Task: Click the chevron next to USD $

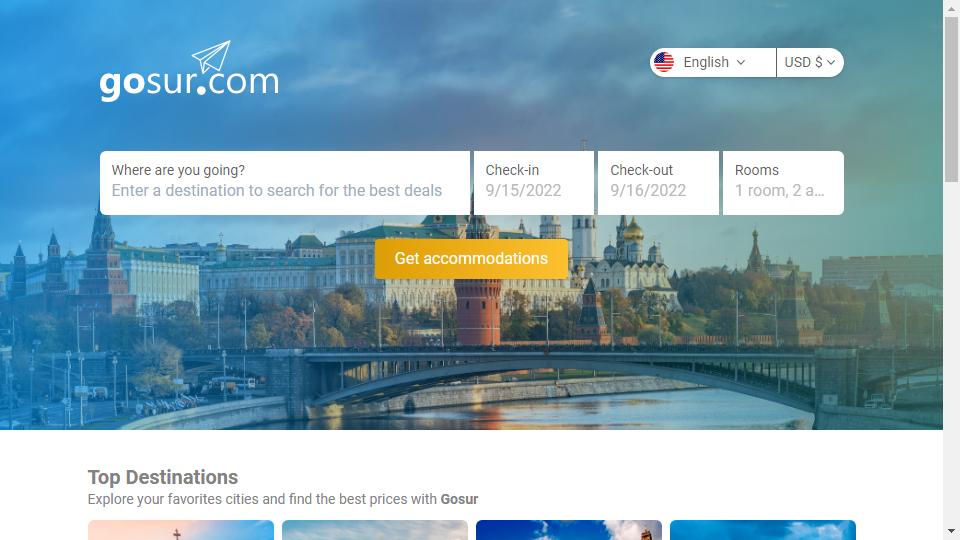Action: (x=831, y=62)
